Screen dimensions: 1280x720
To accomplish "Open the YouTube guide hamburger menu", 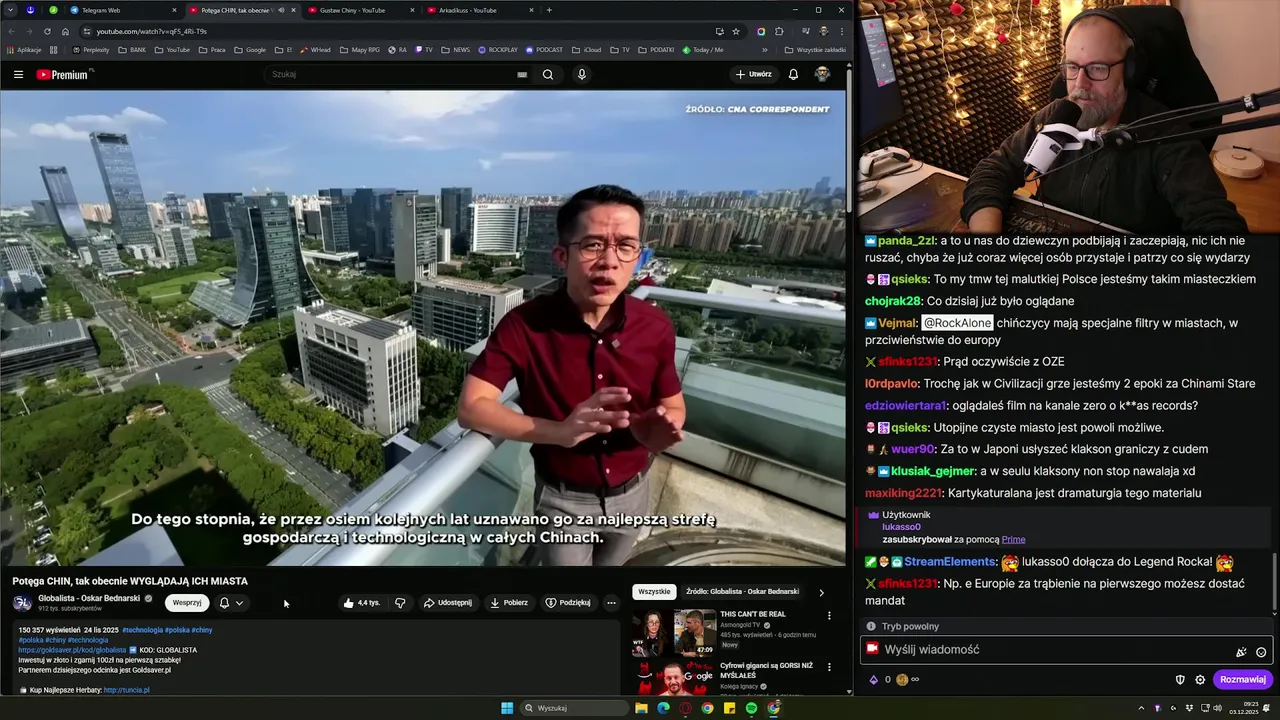I will coord(18,74).
